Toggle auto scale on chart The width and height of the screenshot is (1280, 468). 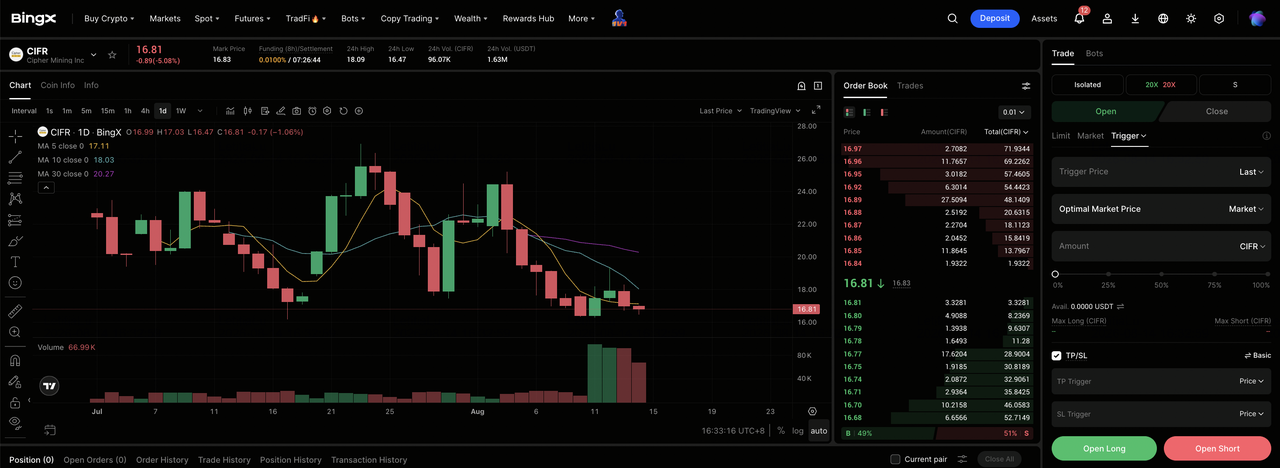tap(819, 431)
